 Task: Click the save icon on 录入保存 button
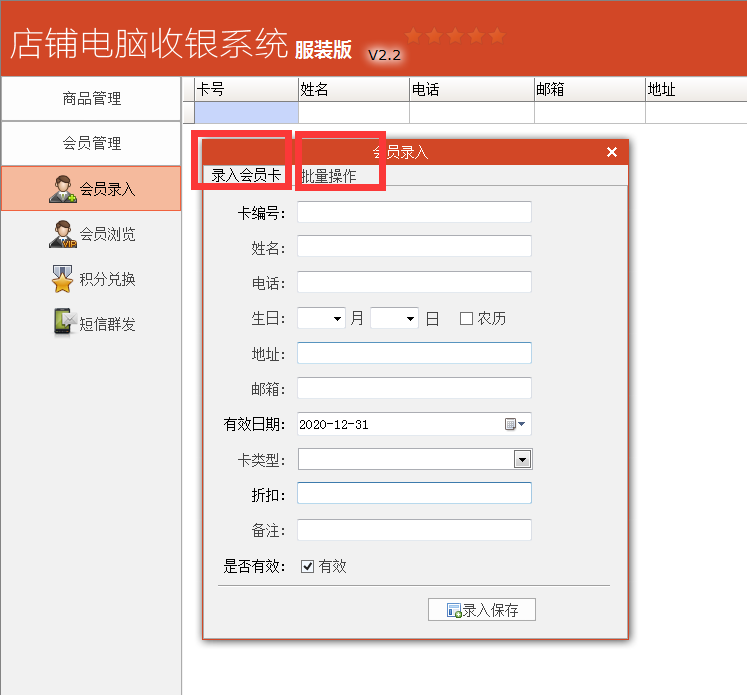click(454, 610)
